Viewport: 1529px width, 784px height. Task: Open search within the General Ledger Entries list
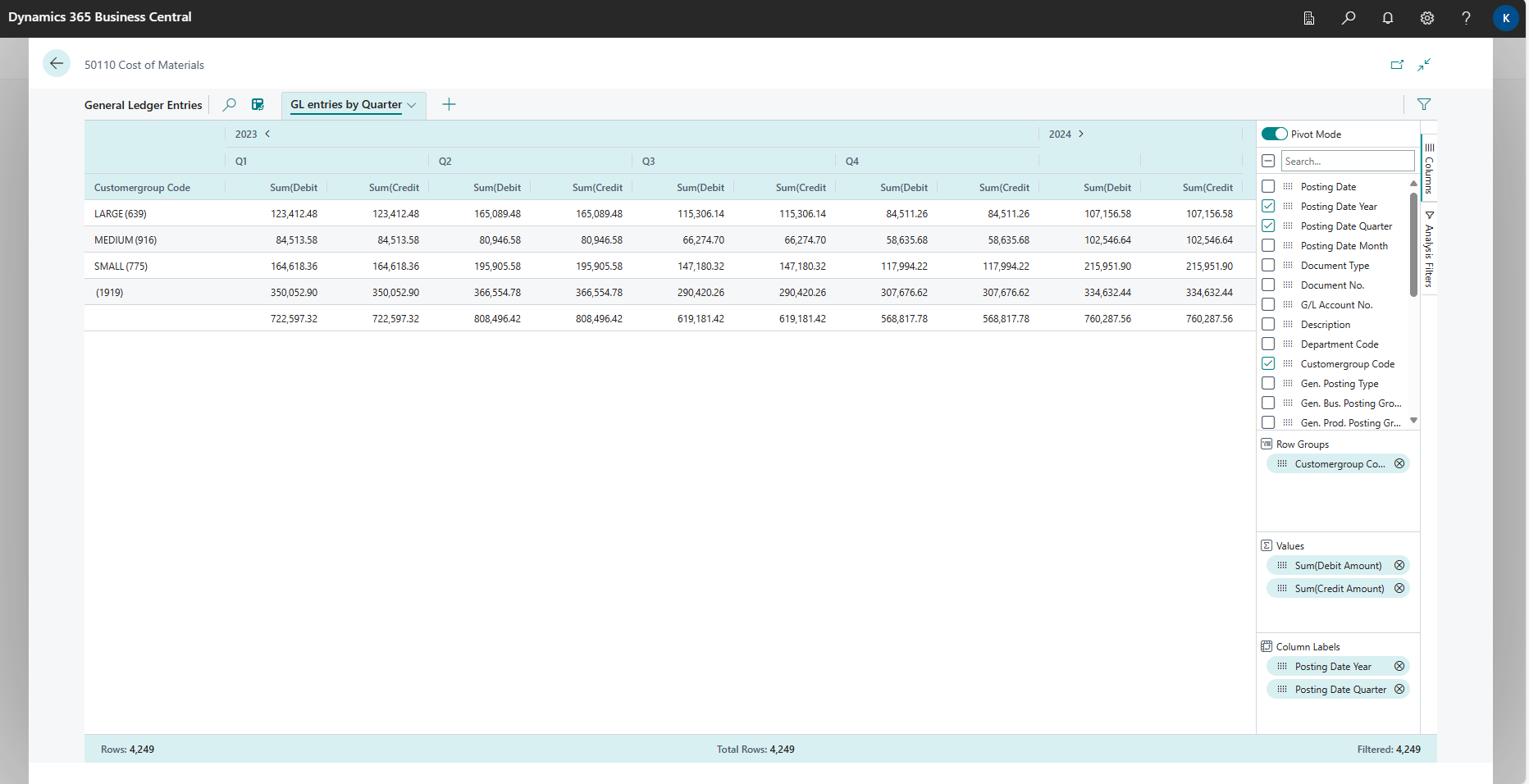click(x=230, y=105)
